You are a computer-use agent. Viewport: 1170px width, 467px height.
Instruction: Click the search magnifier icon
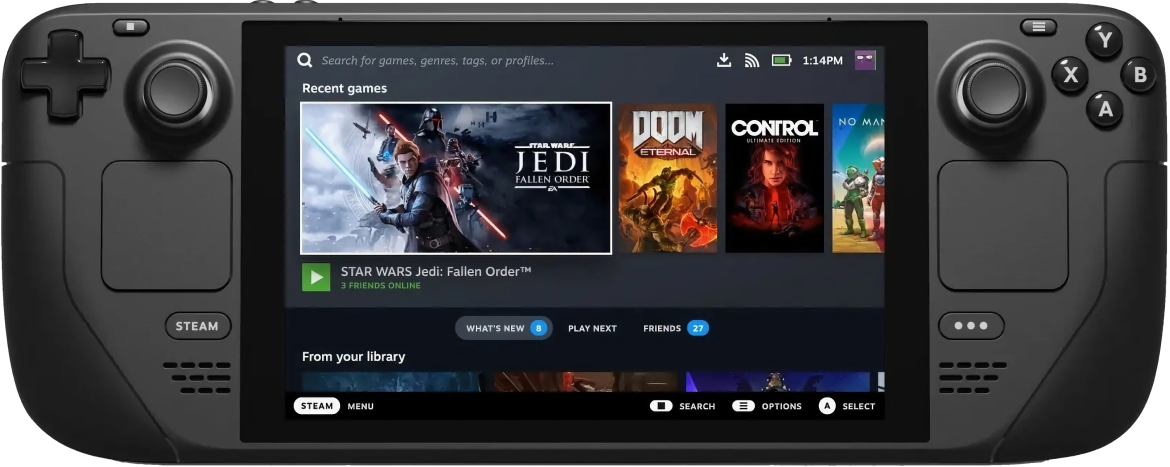(304, 60)
